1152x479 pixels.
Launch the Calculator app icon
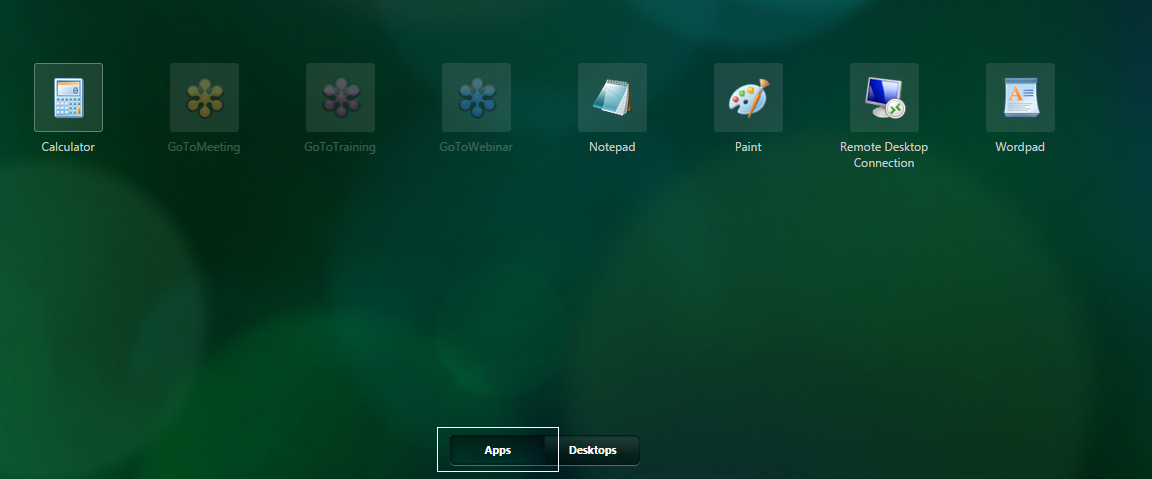point(68,98)
